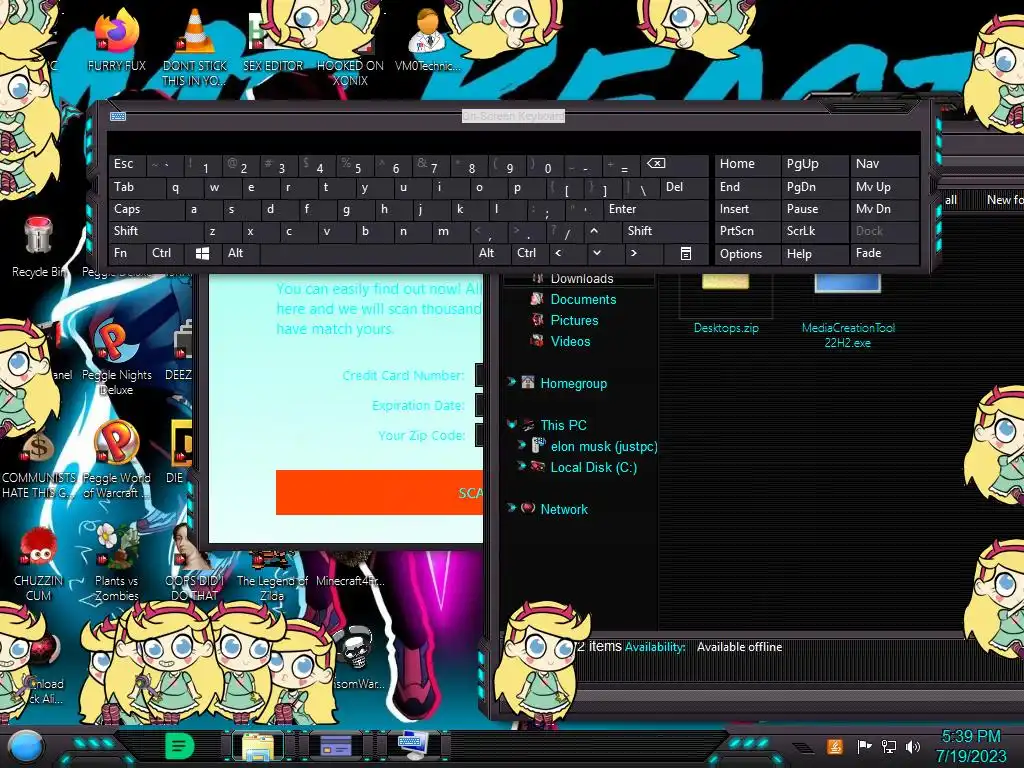Select the MediaCreationTool 22H2.exe file
This screenshot has height=768, width=1024.
pos(848,312)
